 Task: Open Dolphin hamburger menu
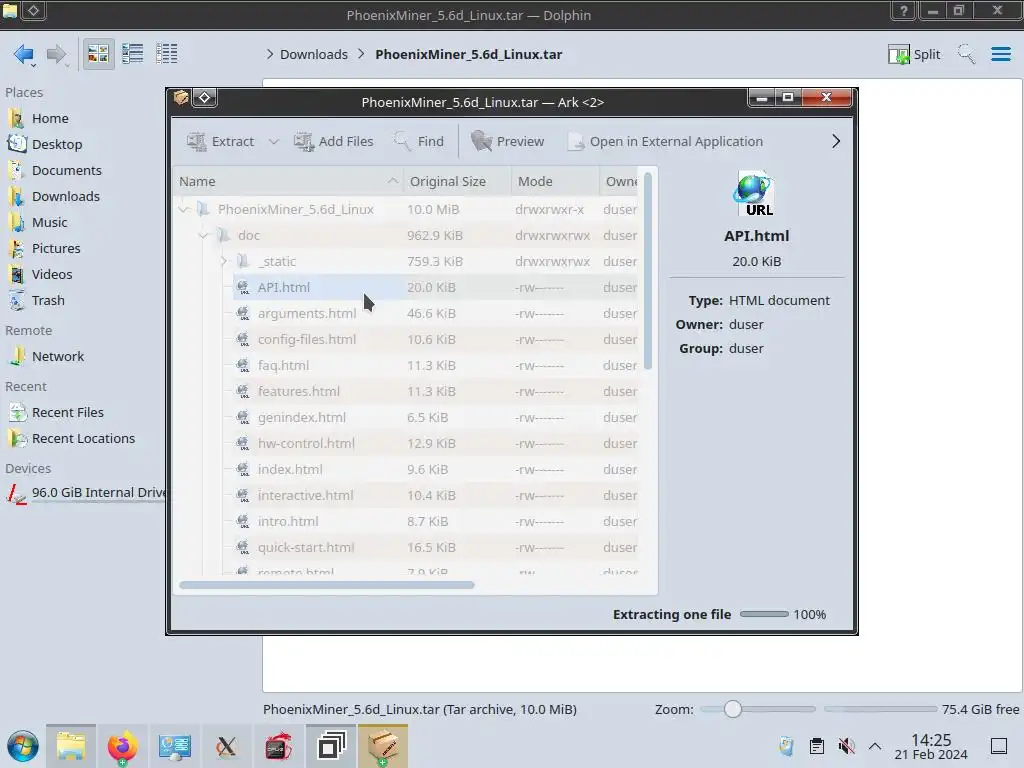tap(1000, 54)
